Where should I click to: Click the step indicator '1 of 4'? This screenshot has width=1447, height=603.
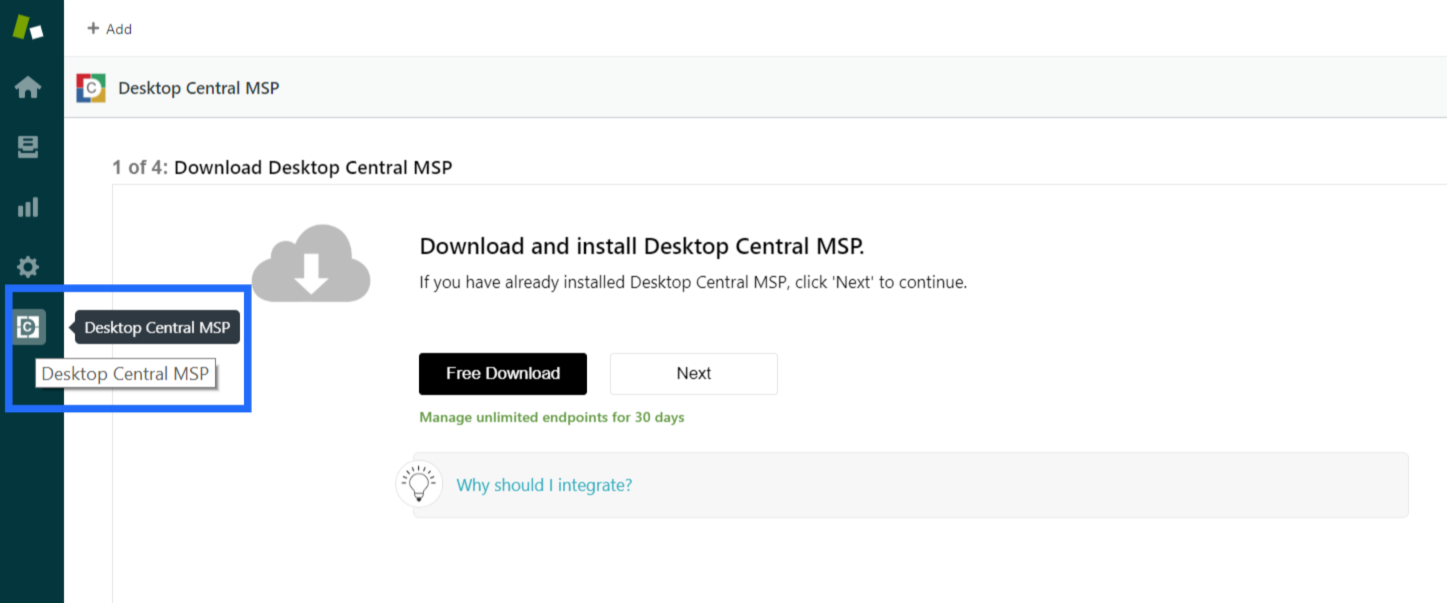pyautogui.click(x=138, y=167)
